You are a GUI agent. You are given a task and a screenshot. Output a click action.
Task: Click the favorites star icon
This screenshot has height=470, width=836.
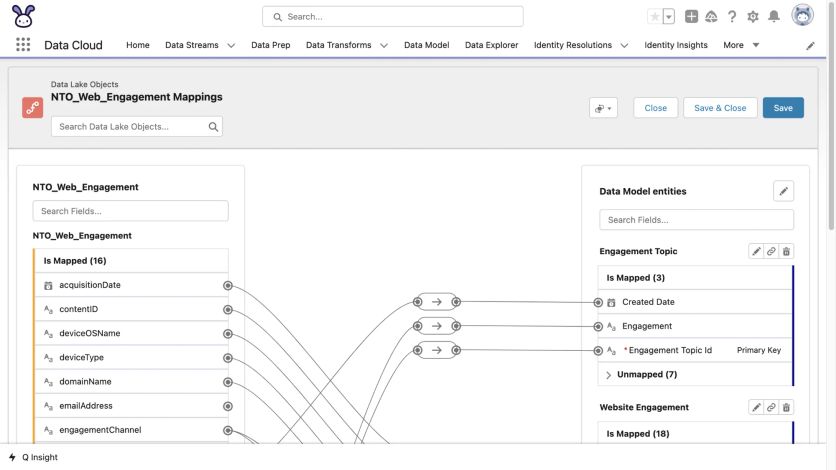click(x=655, y=17)
